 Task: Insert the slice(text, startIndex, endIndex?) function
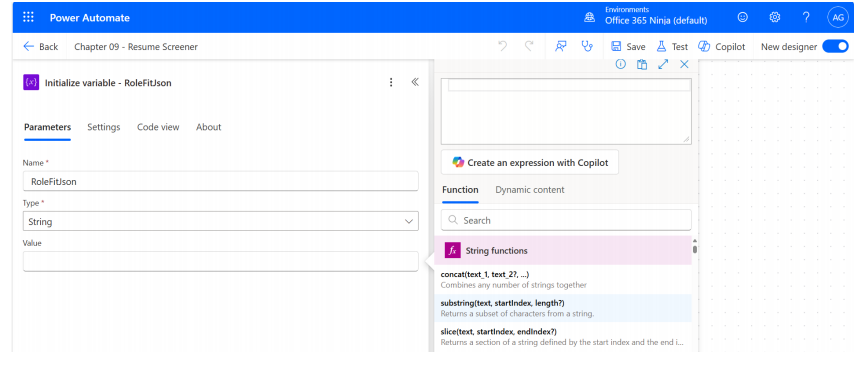(563, 336)
